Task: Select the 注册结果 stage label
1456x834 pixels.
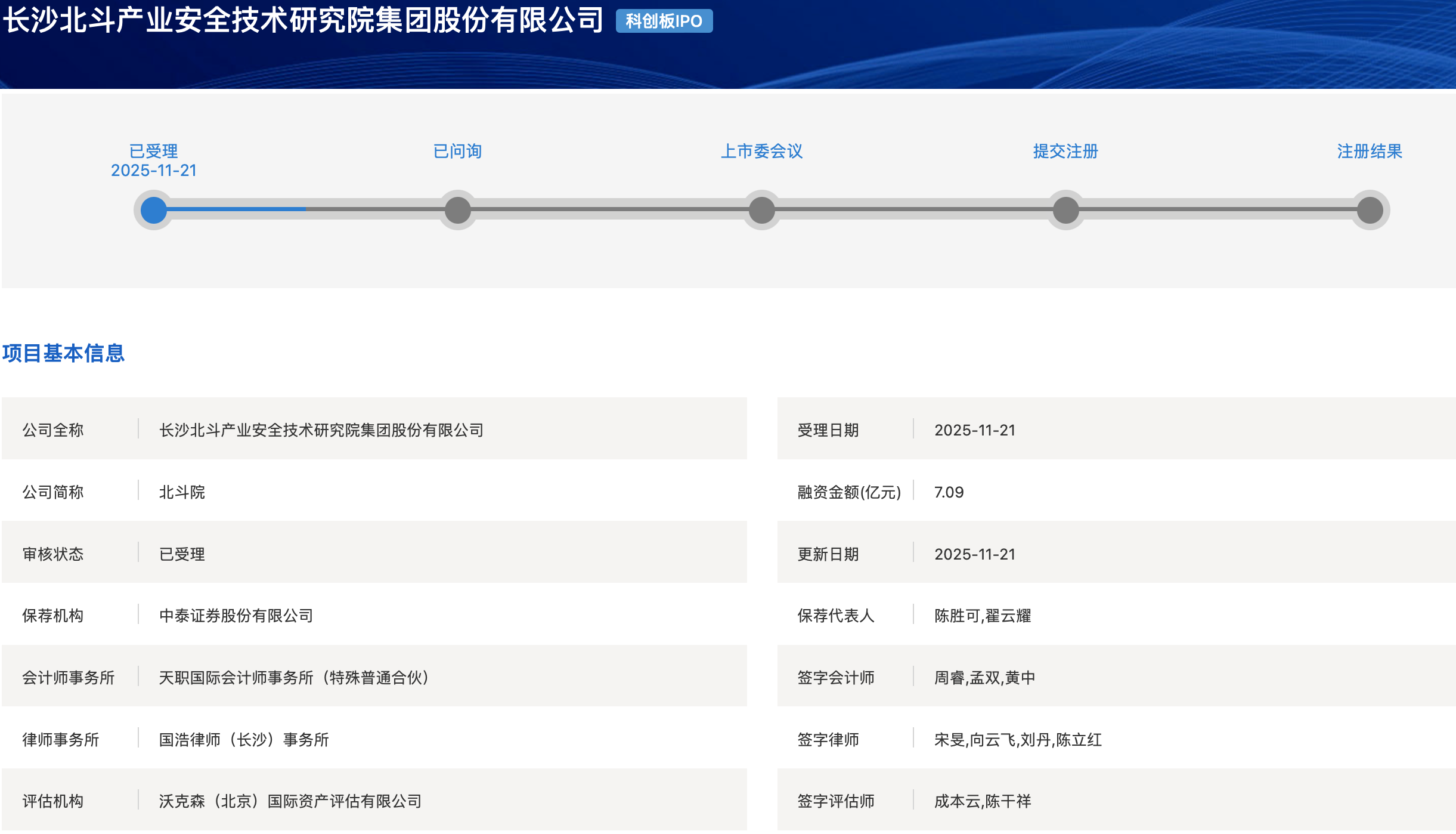Action: click(x=1370, y=151)
